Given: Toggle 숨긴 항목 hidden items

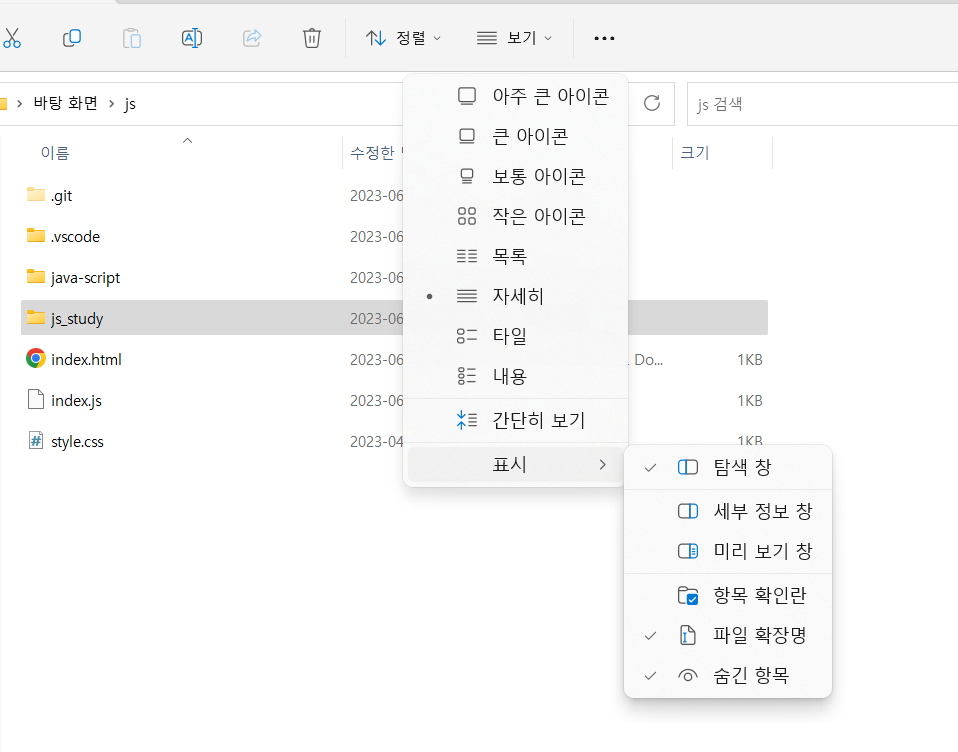Looking at the screenshot, I should coord(728,676).
